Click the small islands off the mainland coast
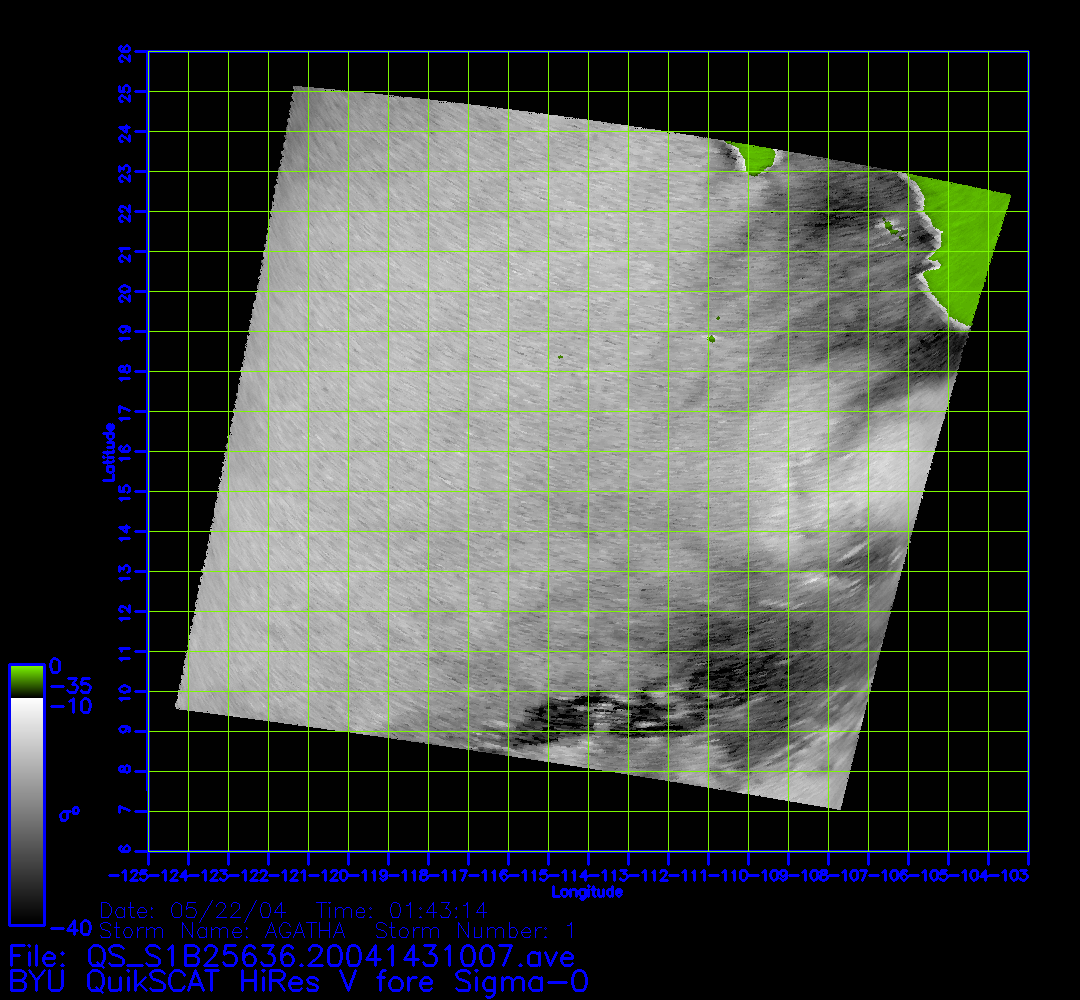1080x1000 pixels. pyautogui.click(x=890, y=226)
